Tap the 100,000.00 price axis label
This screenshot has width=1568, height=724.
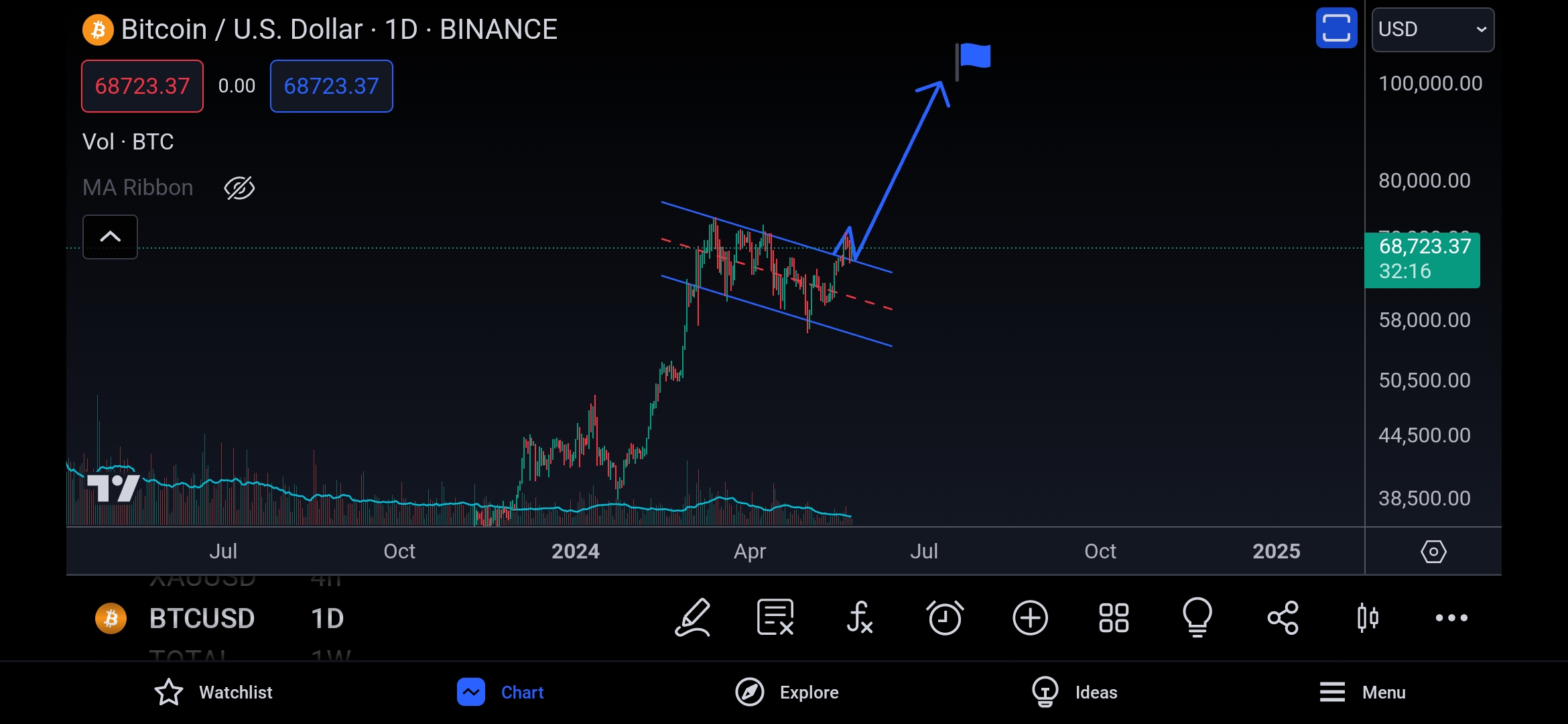(1431, 84)
